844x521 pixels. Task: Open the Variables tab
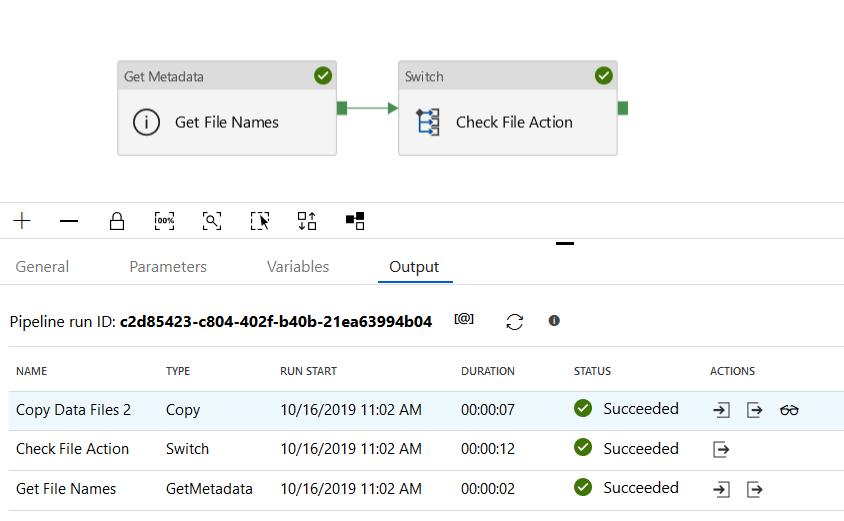point(298,267)
